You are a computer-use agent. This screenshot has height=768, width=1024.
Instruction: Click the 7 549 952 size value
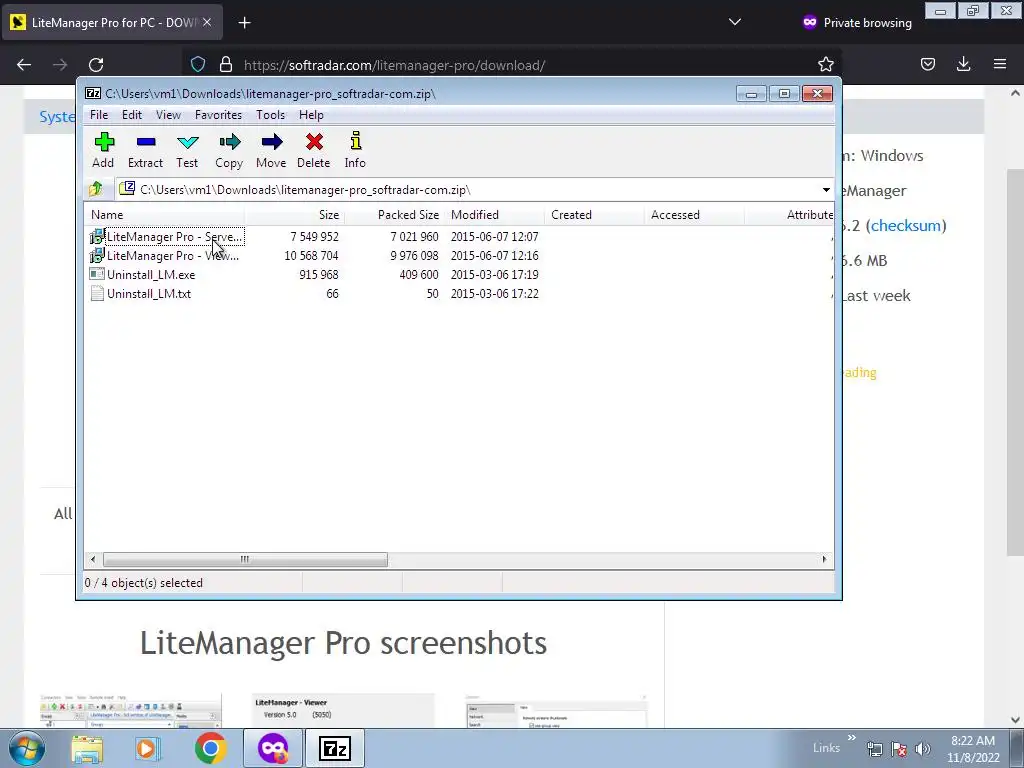[314, 236]
